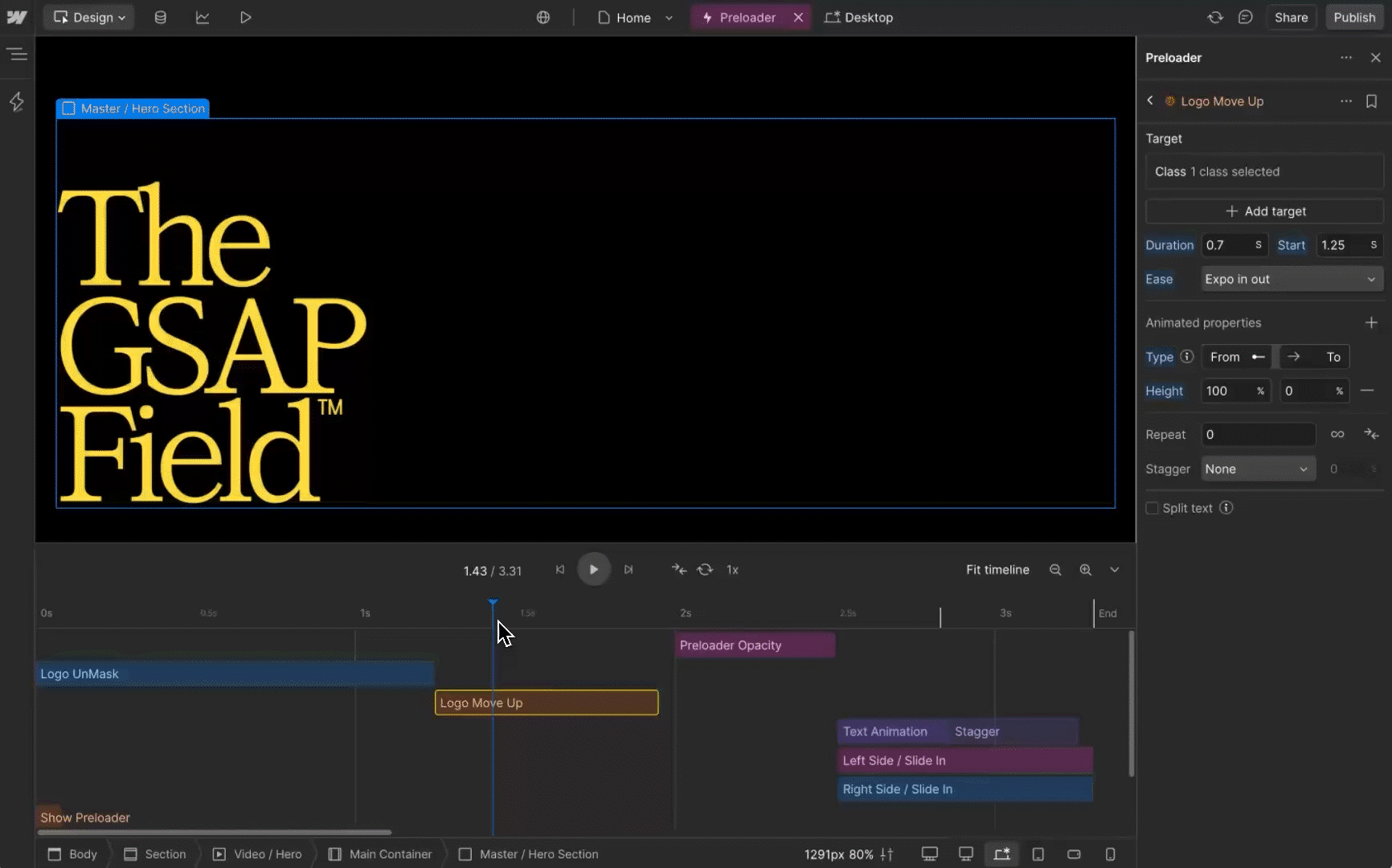Open the Ease dropdown Expo in out
The width and height of the screenshot is (1392, 868).
(x=1292, y=279)
